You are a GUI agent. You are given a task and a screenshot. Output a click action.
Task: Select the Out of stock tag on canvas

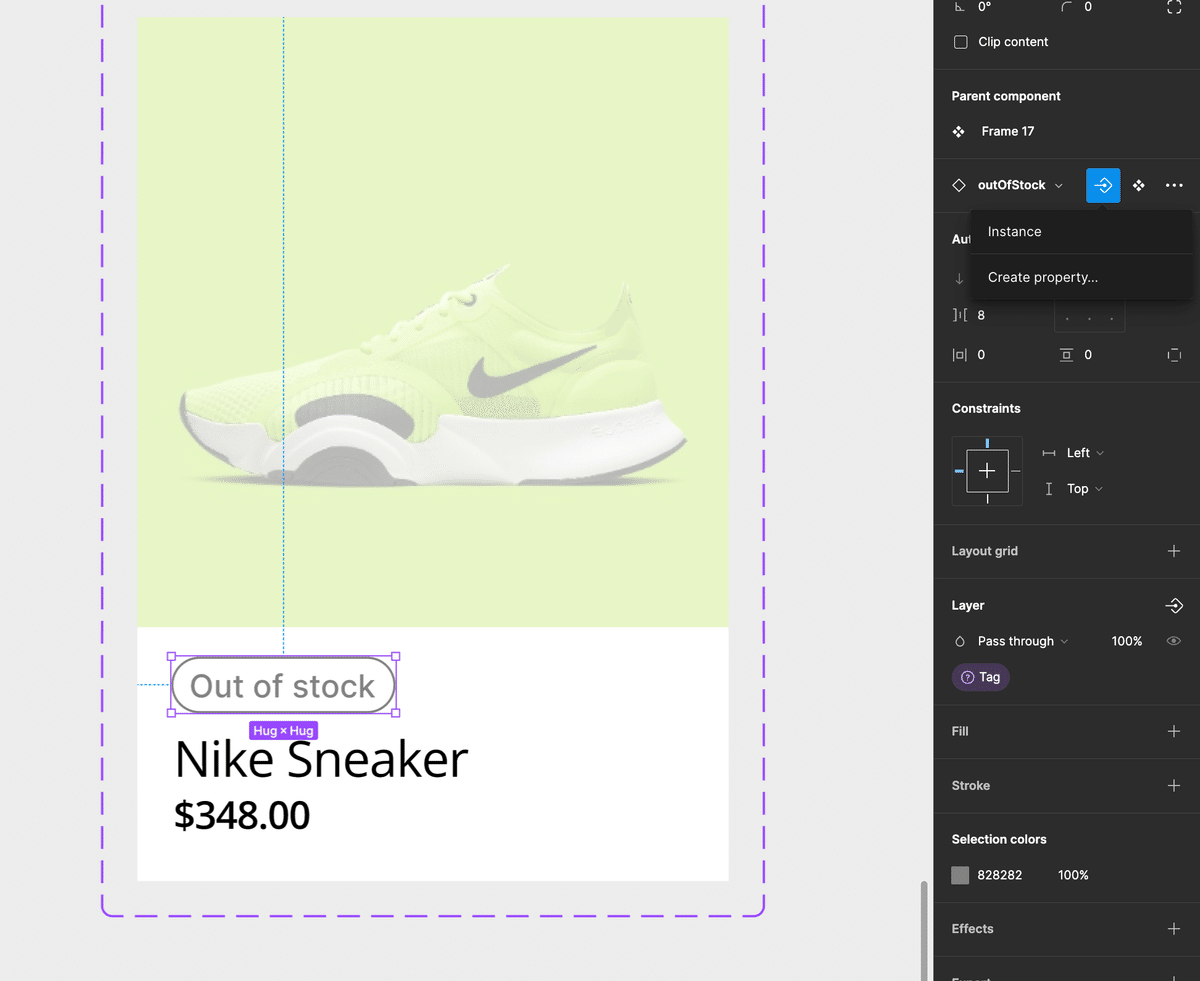283,685
